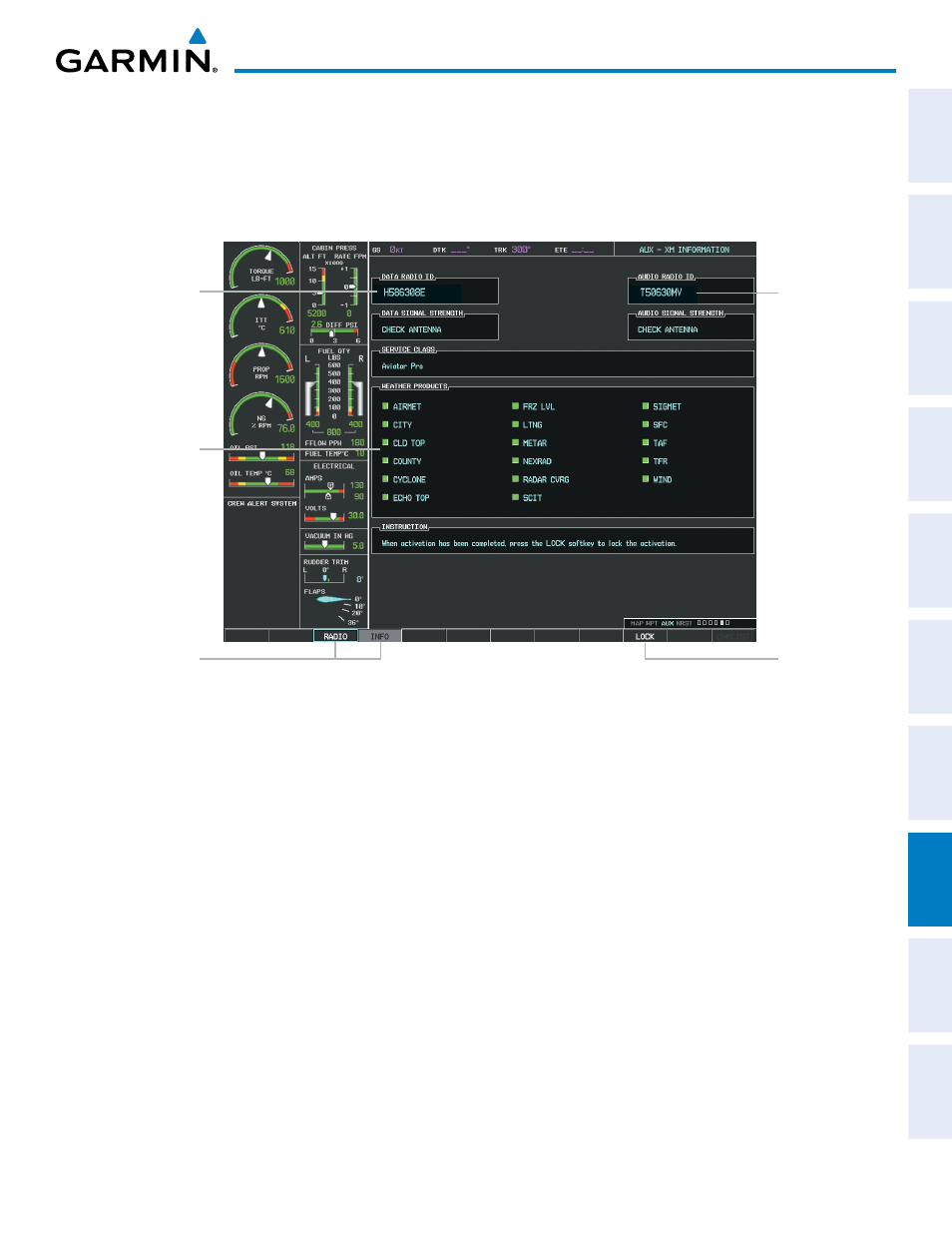The height and width of the screenshot is (1233, 952).
Task: Click the FFLOW PPH 180 readout
Action: click(334, 442)
